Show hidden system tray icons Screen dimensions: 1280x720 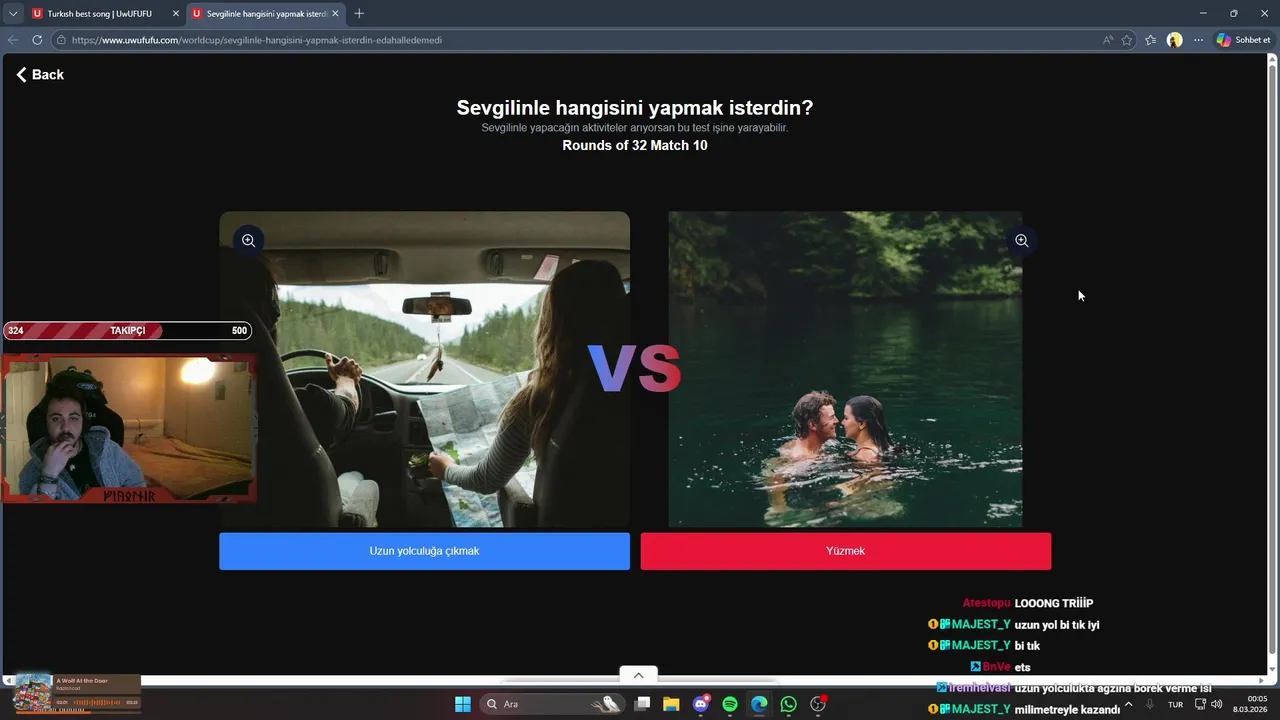pyautogui.click(x=1129, y=704)
